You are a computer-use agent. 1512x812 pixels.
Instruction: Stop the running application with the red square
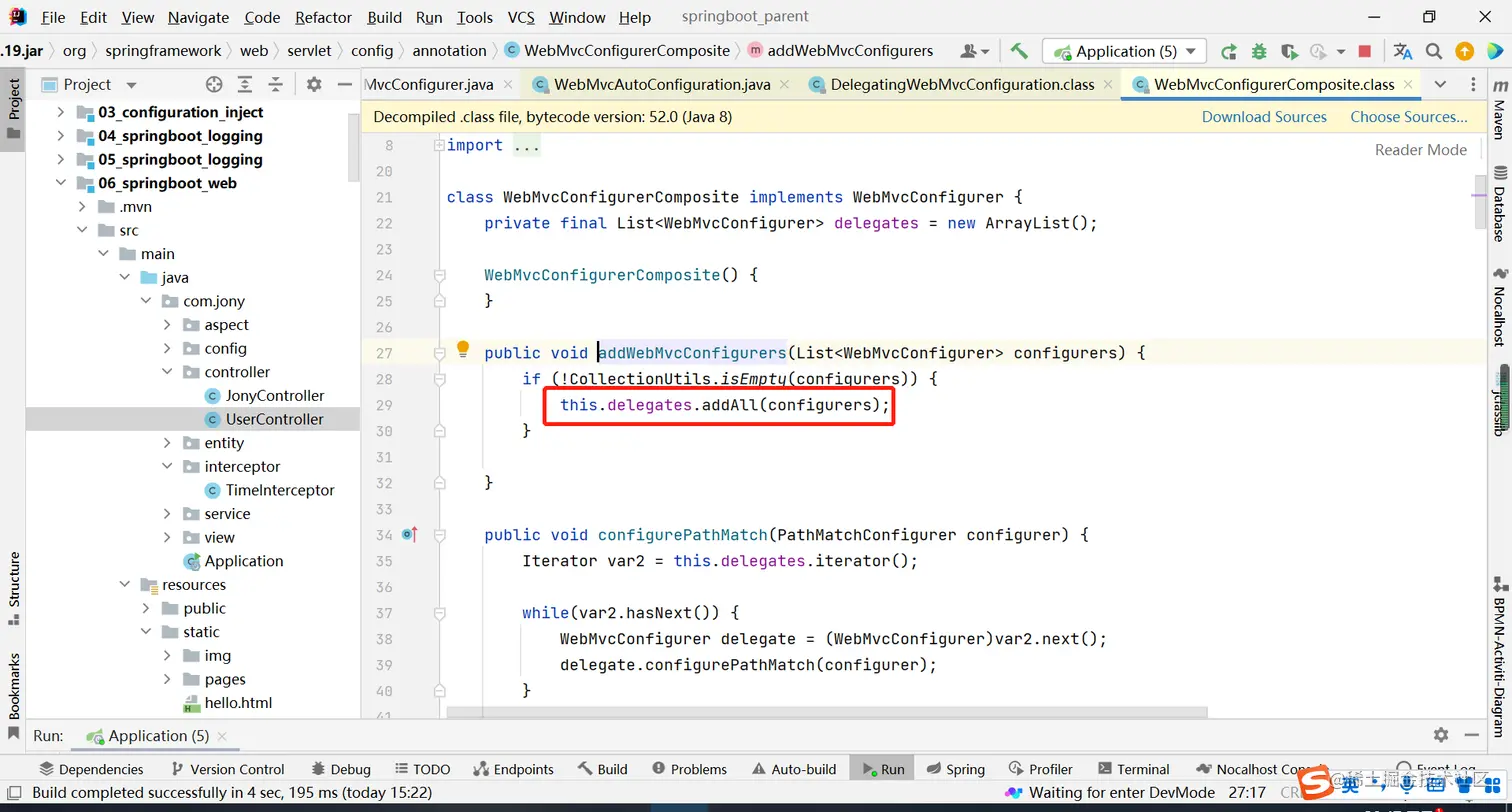click(x=1365, y=51)
